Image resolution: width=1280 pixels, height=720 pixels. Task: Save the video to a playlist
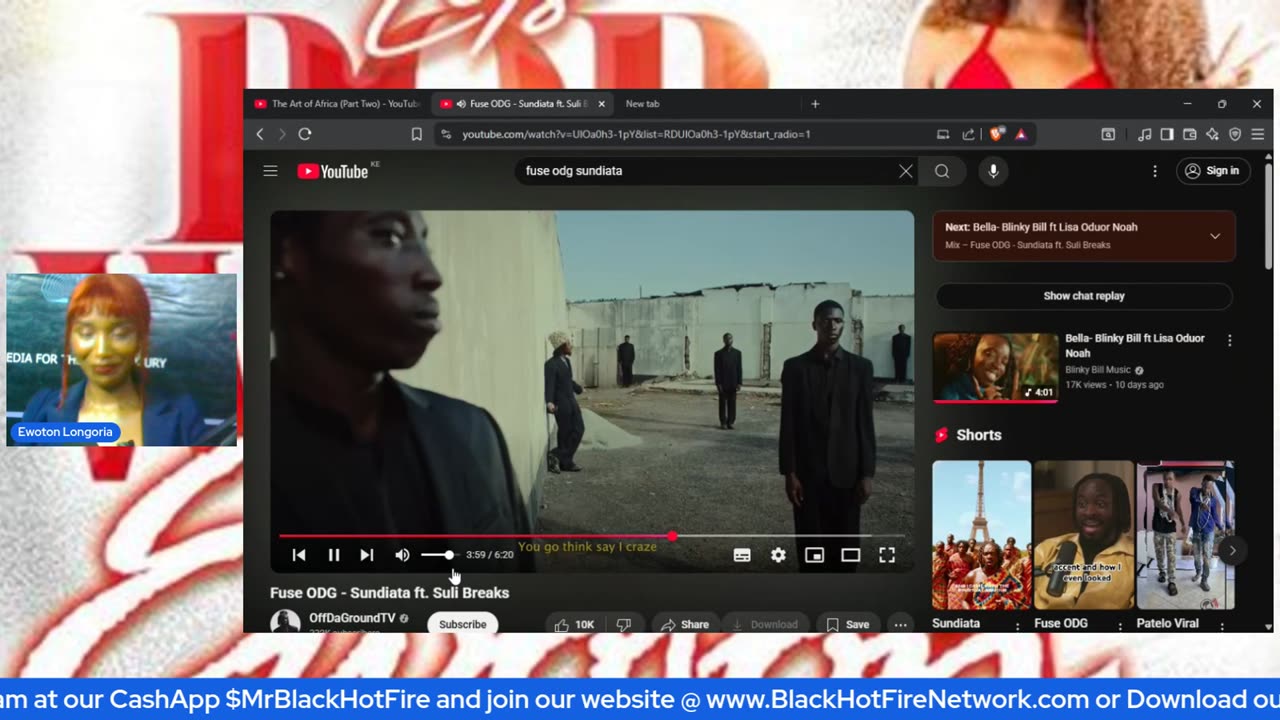848,624
